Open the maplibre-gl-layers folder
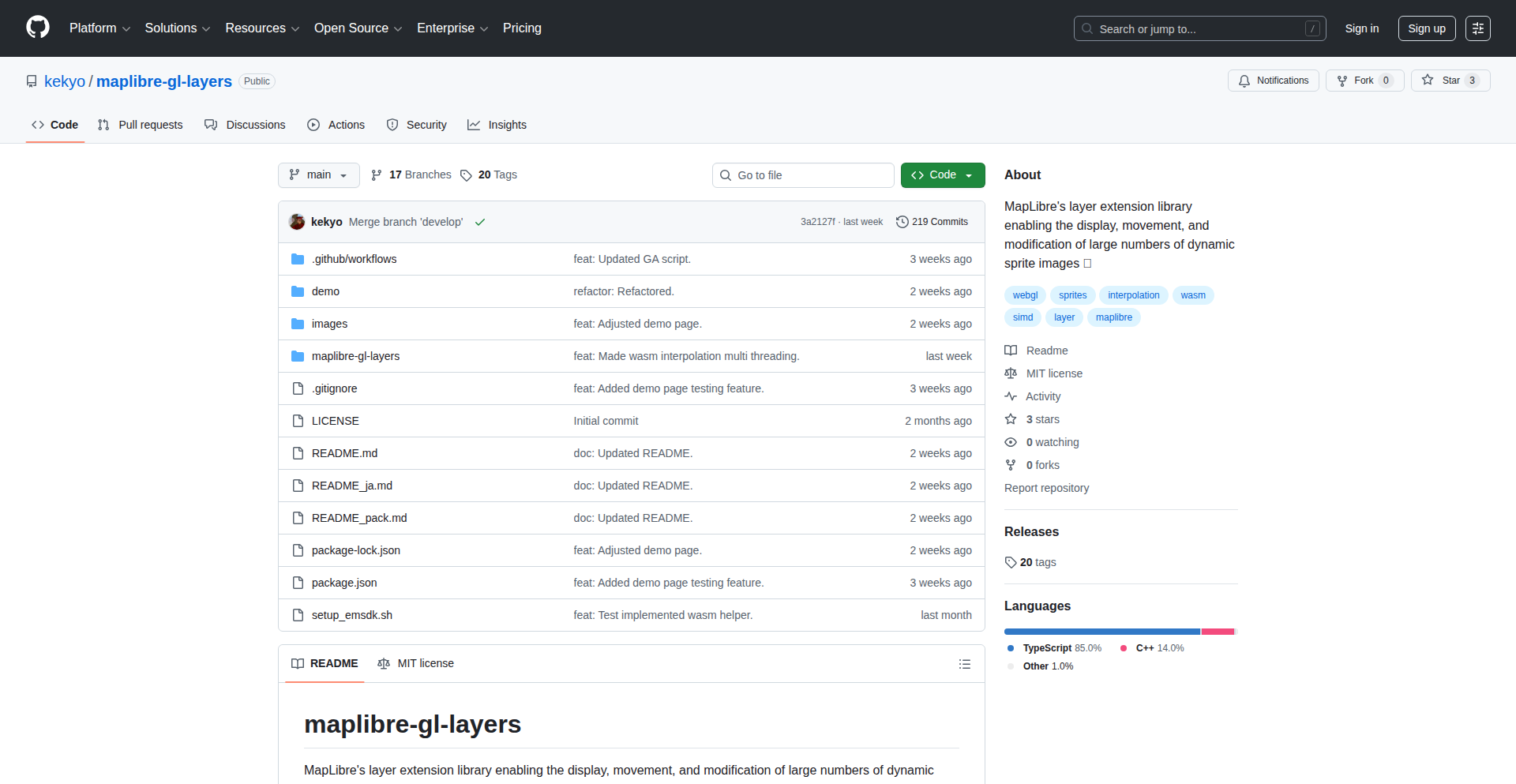 pyautogui.click(x=355, y=356)
